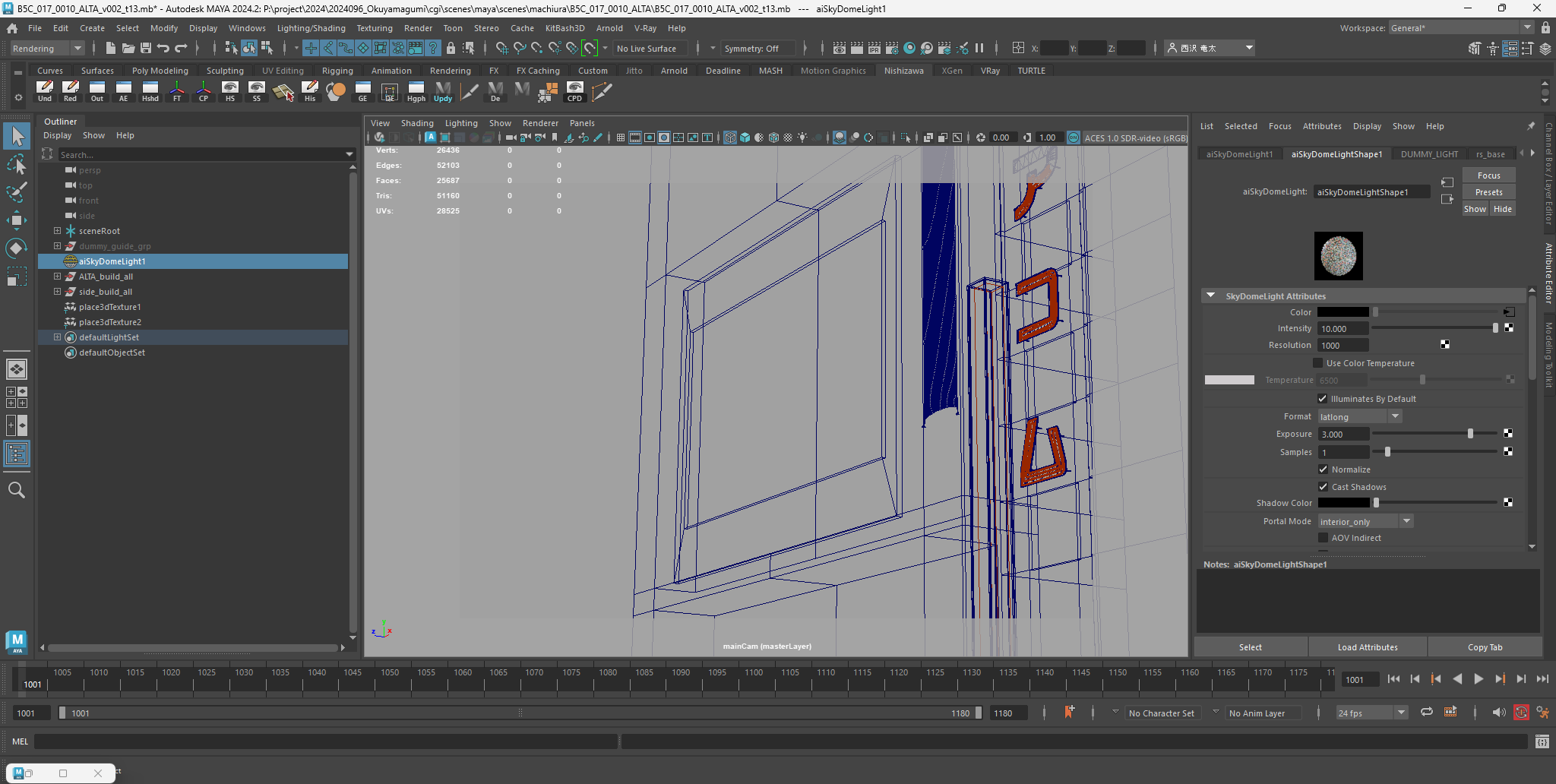Enable Use Color Temperature checkbox
Image resolution: width=1556 pixels, height=784 pixels.
1318,363
